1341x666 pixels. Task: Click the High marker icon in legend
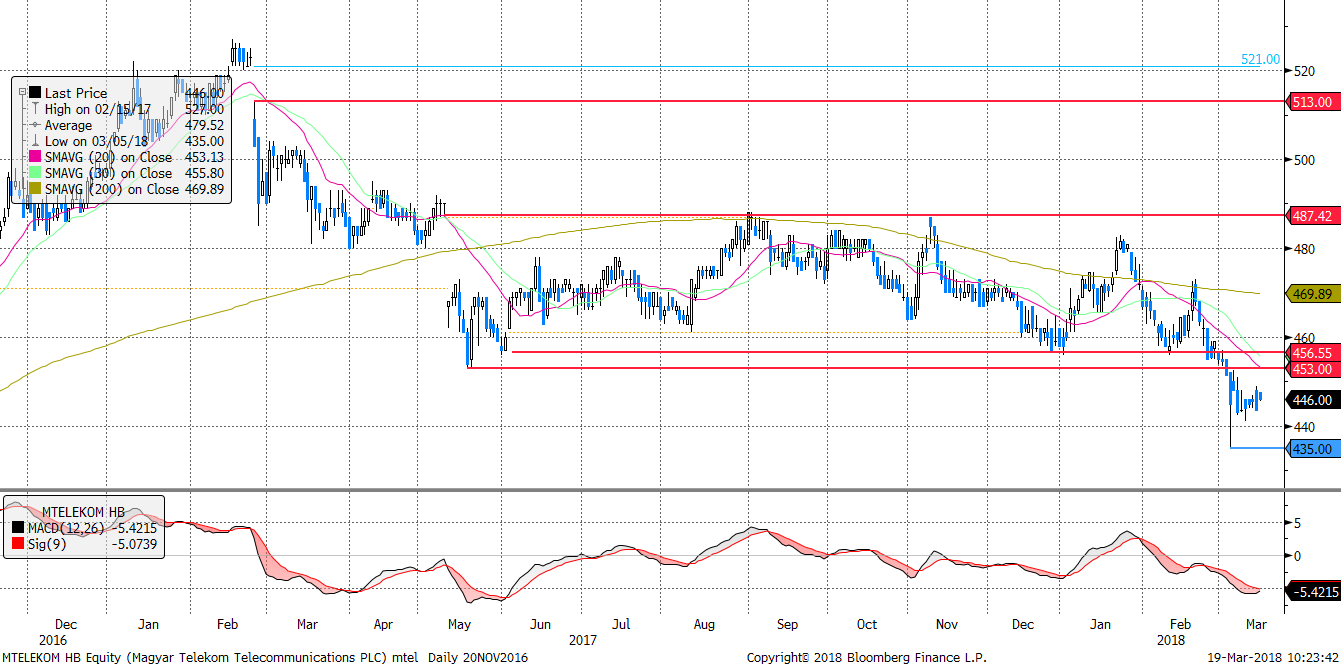[x=35, y=109]
